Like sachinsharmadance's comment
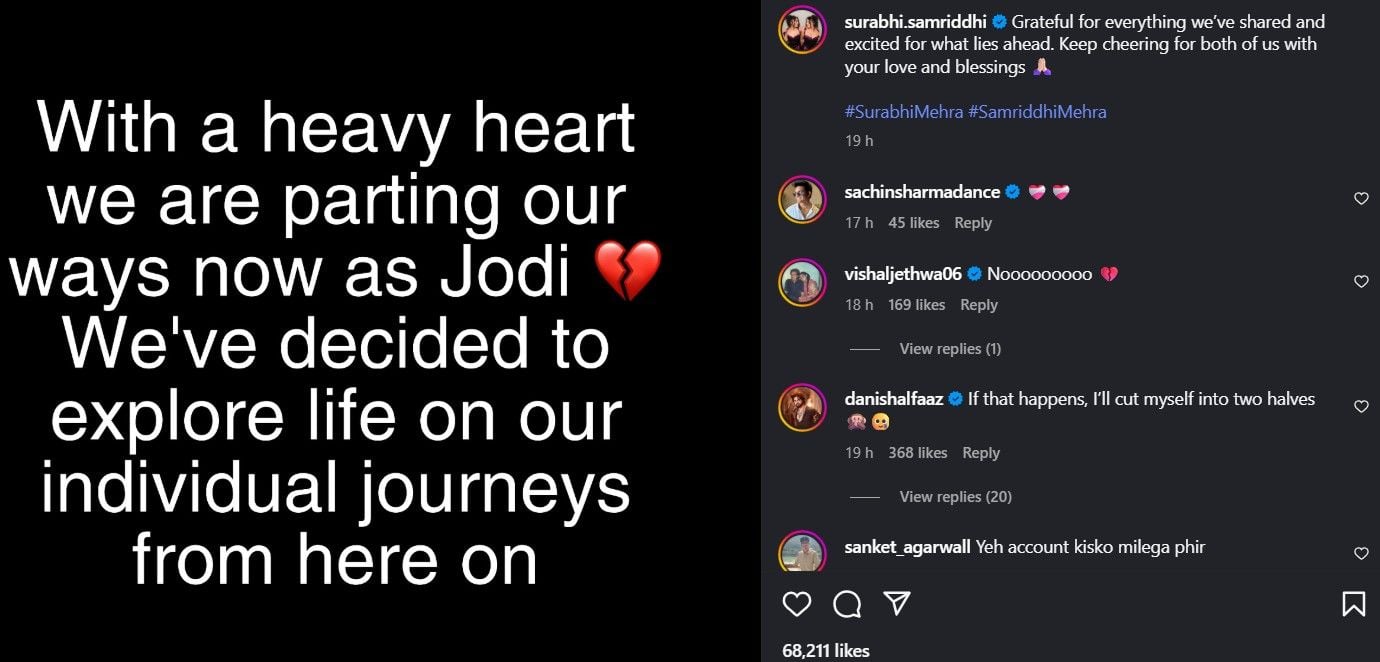This screenshot has height=662, width=1380. 1361,199
